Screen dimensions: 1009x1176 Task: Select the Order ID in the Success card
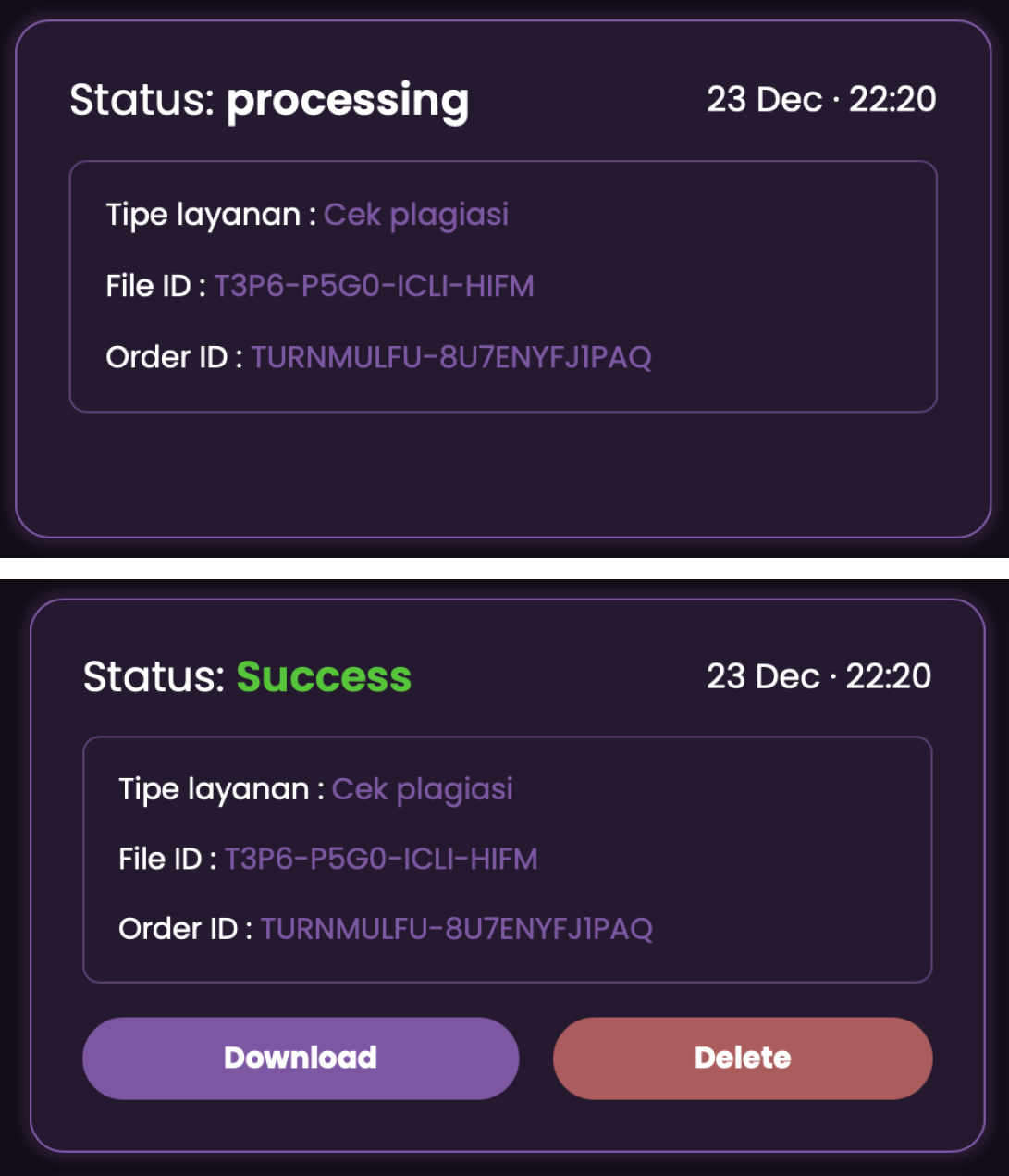click(457, 929)
